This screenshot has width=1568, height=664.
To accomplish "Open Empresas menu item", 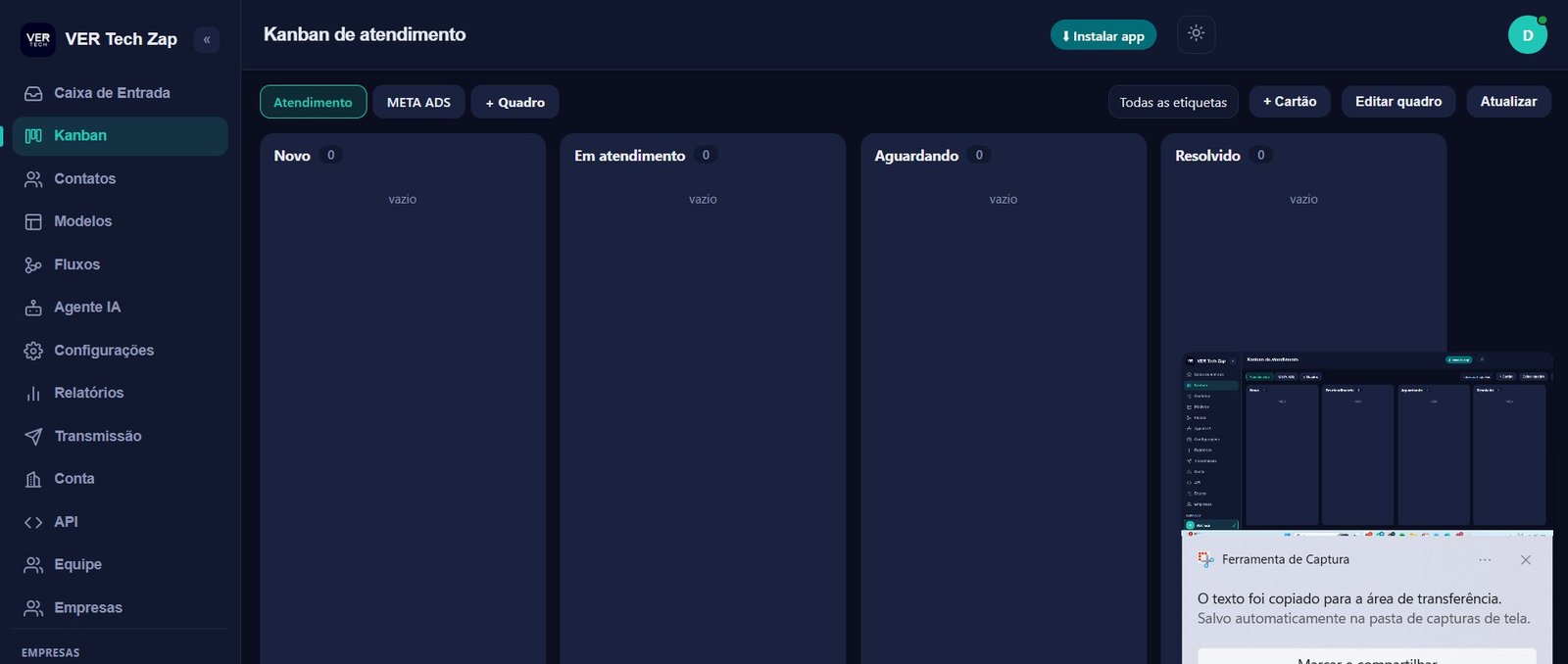I will [x=120, y=608].
